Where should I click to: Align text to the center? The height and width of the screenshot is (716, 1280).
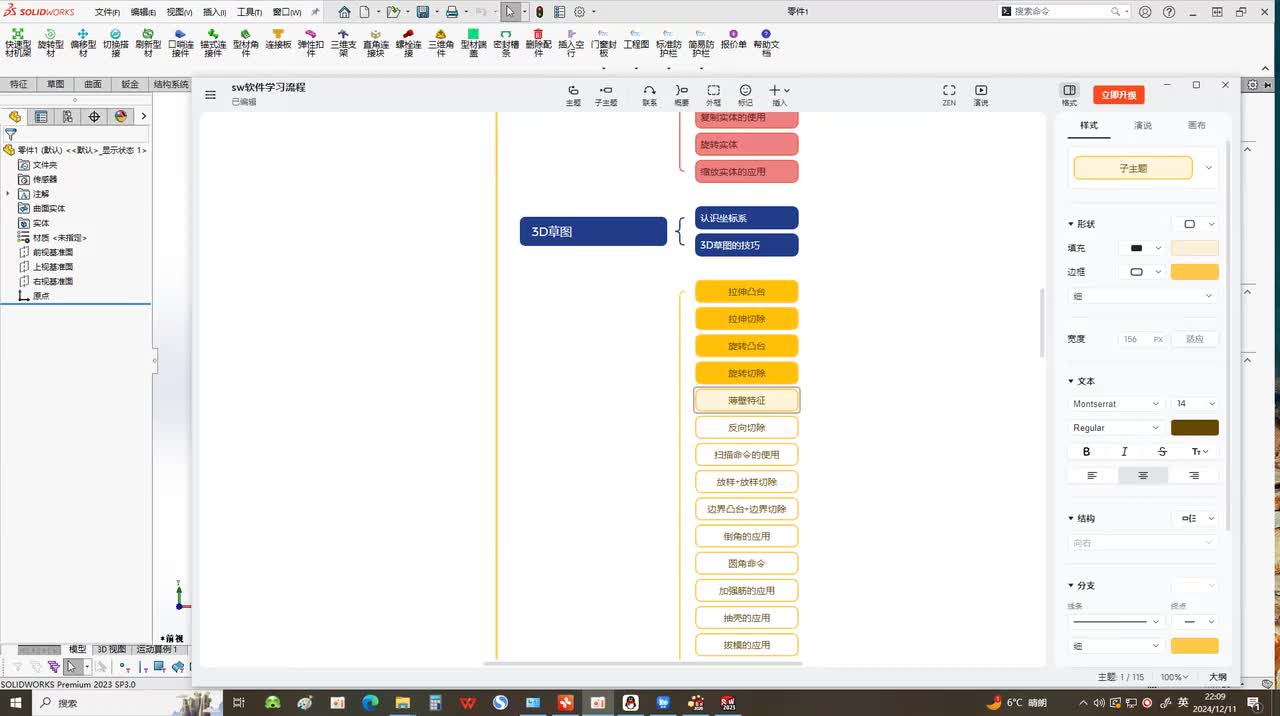point(1143,476)
